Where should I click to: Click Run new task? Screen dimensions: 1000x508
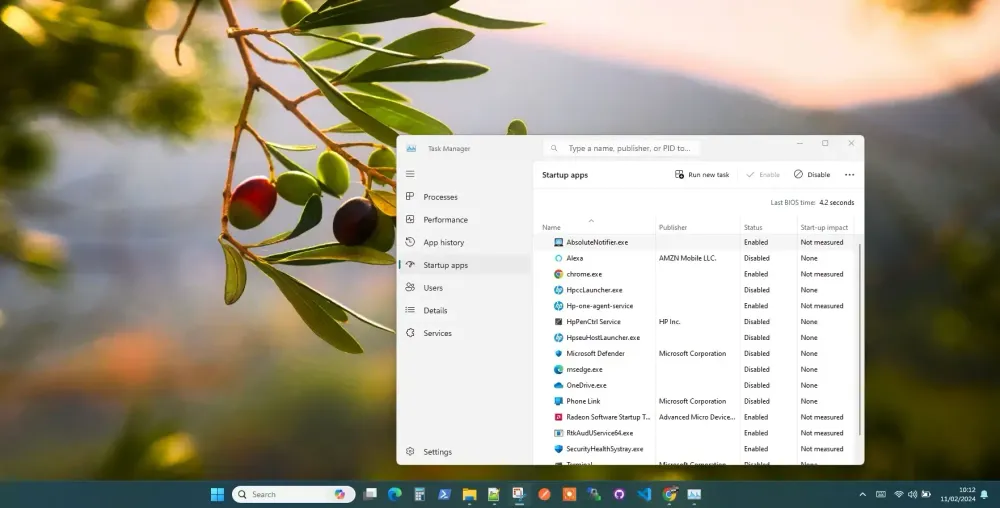[x=702, y=175]
